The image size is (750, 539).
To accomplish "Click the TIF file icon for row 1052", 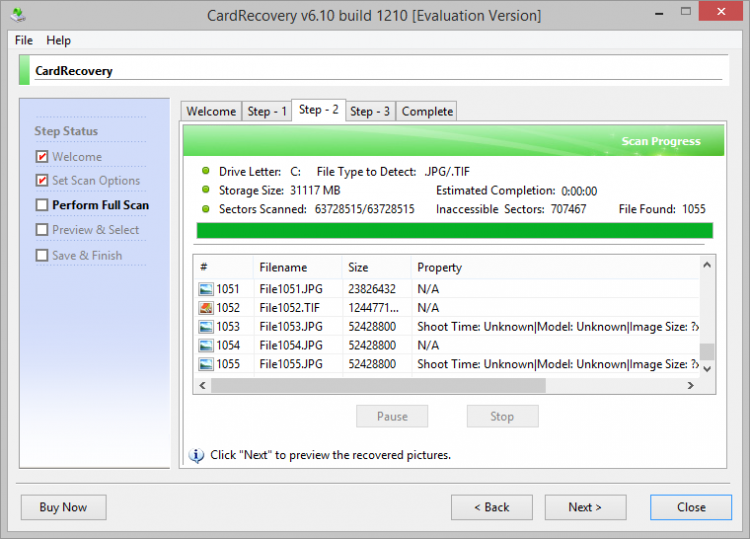I will click(x=206, y=308).
